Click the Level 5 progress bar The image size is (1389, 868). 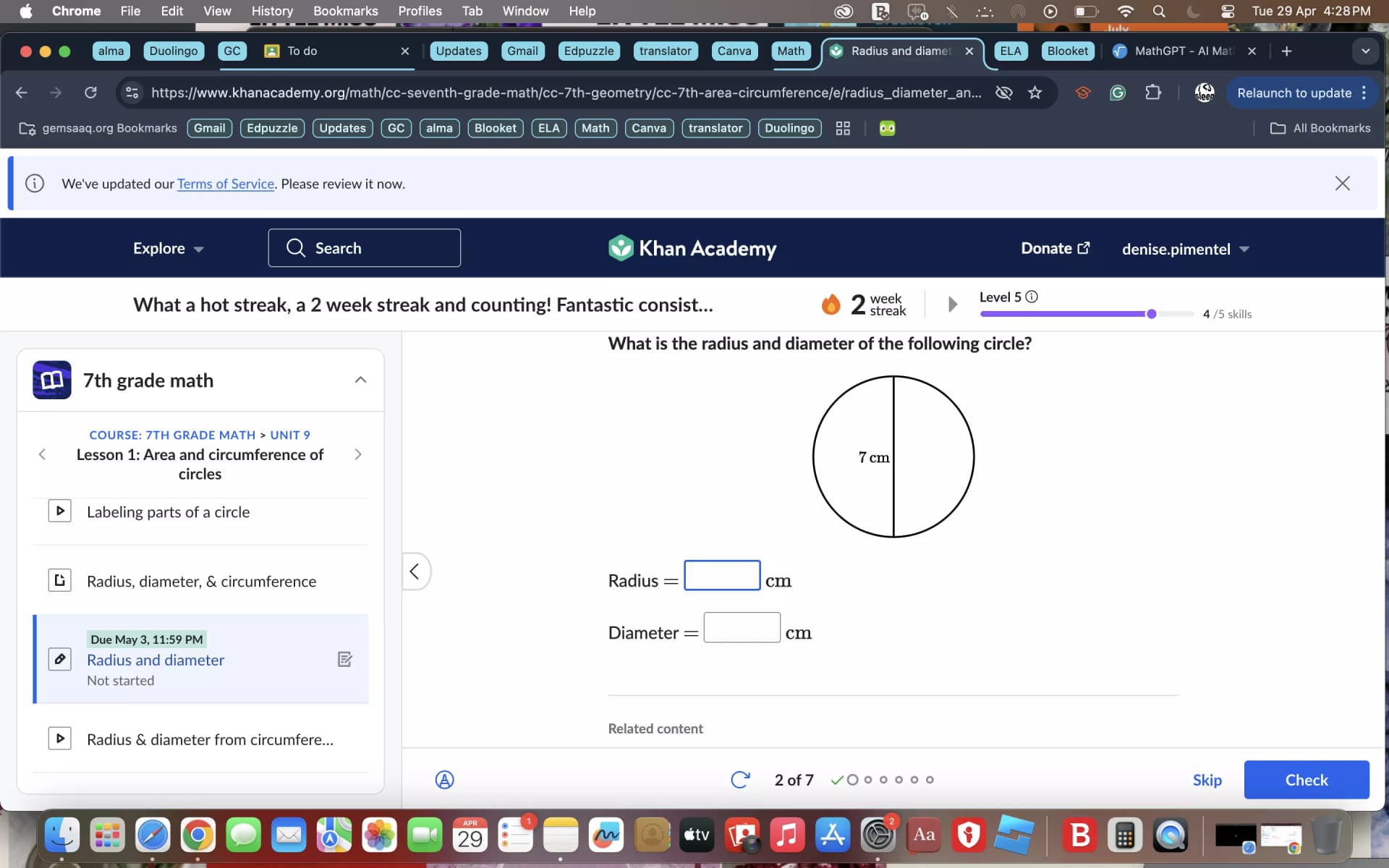click(x=1086, y=314)
